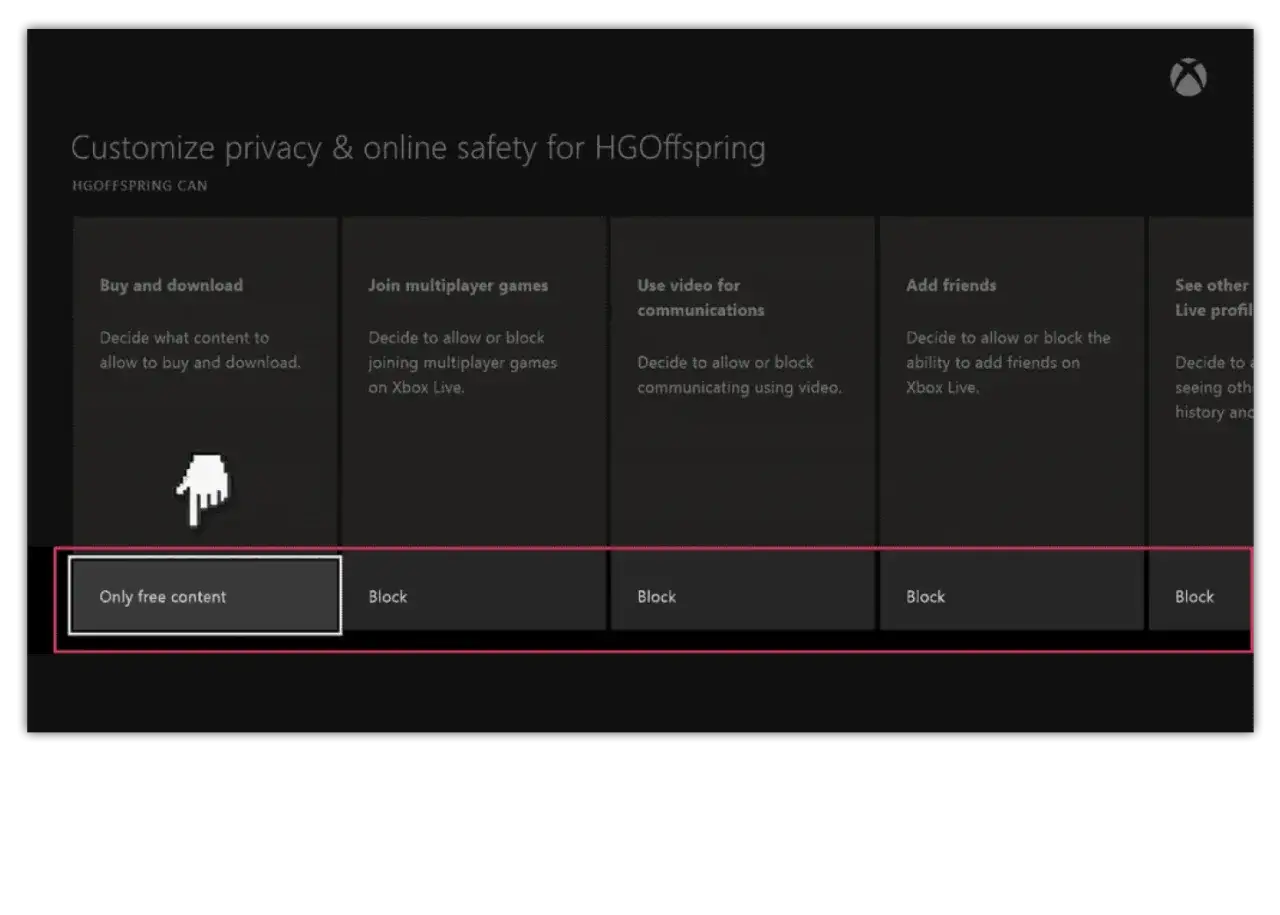Select the Join multiplayer games heading
This screenshot has height=915, width=1280.
point(458,285)
